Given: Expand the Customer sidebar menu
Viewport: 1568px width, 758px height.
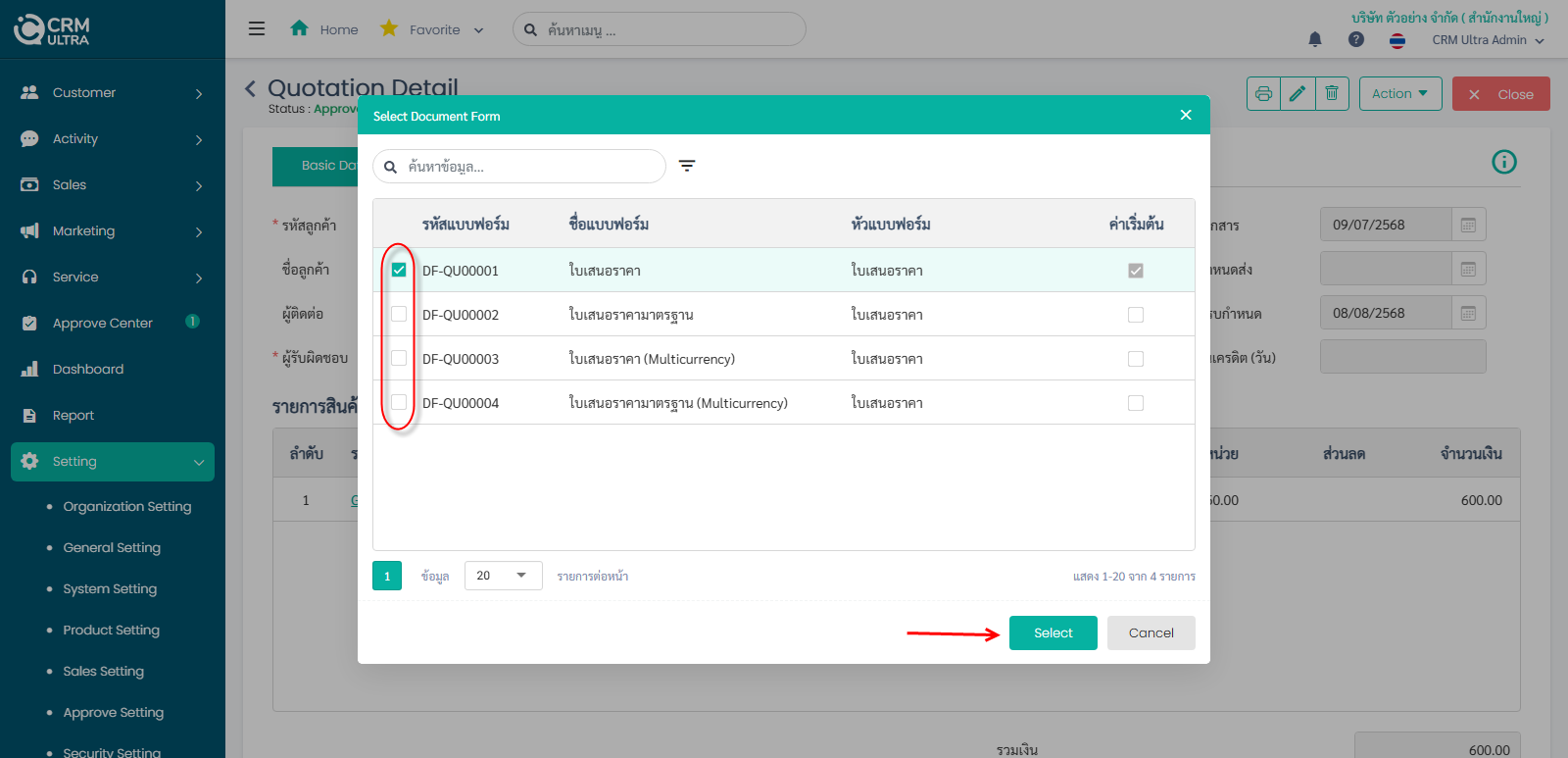Looking at the screenshot, I should 113,93.
